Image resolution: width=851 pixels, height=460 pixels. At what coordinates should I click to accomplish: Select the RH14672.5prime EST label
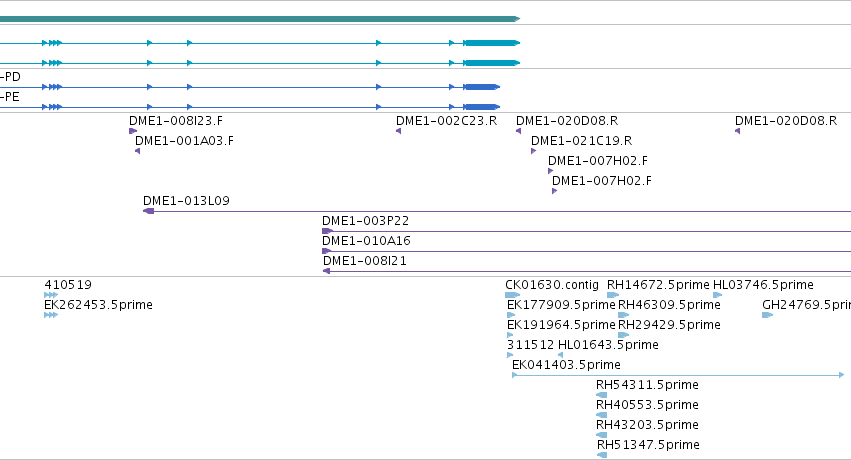[x=658, y=285]
